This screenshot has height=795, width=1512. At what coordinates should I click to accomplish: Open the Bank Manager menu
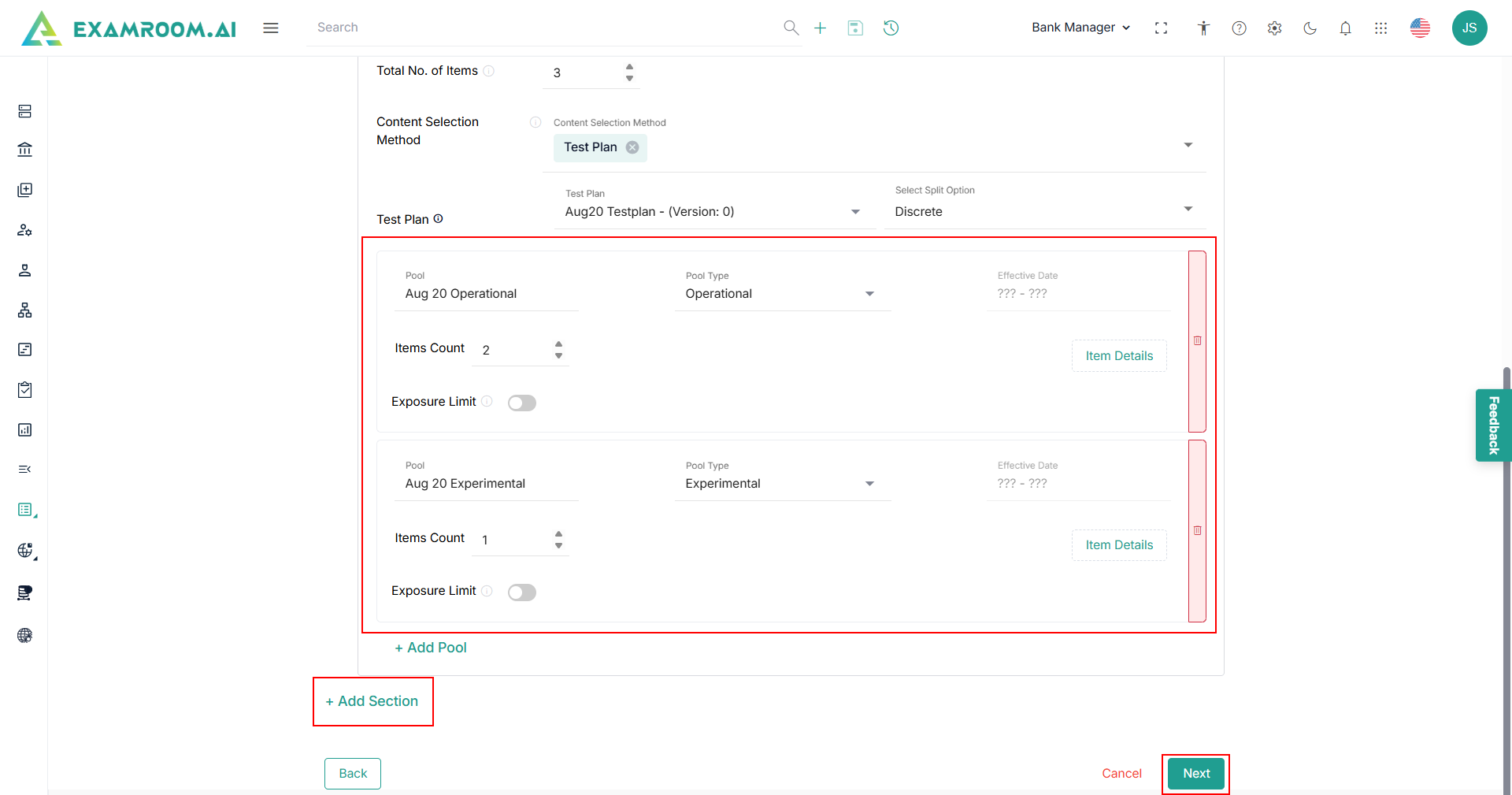1080,28
